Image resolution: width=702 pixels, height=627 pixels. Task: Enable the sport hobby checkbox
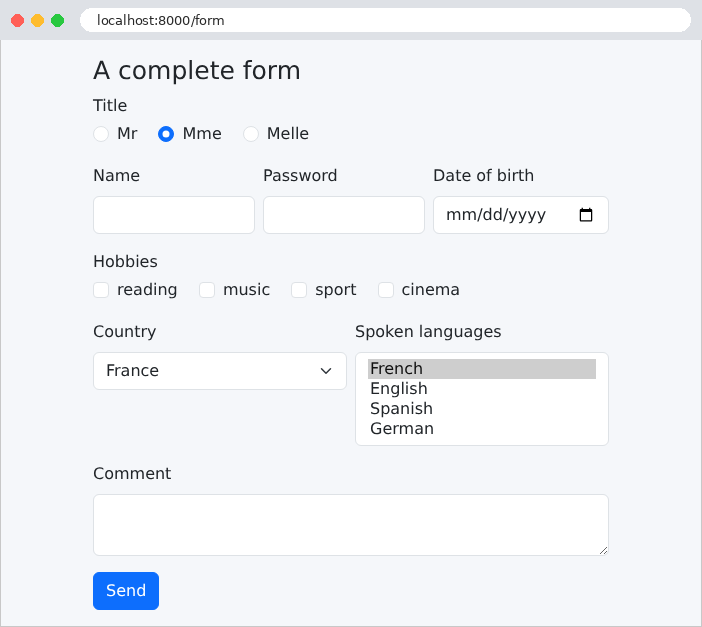[x=299, y=290]
